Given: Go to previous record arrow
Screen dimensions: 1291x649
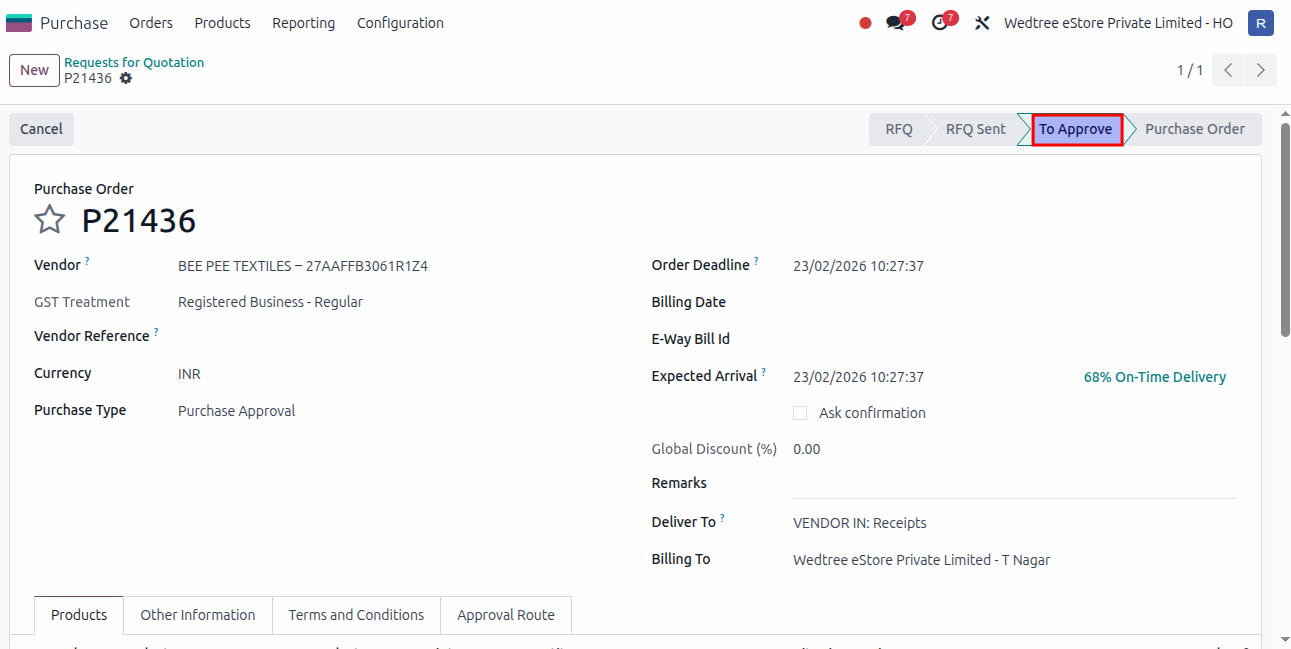Looking at the screenshot, I should pos(1228,70).
